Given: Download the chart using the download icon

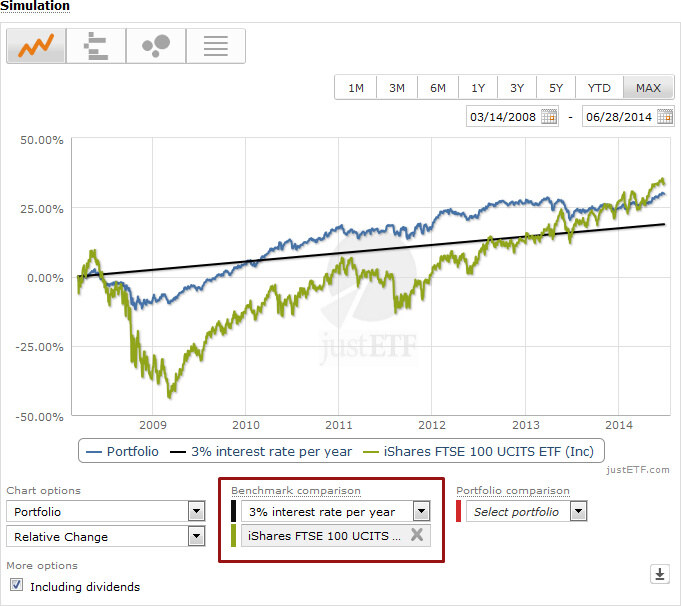Looking at the screenshot, I should 659,574.
